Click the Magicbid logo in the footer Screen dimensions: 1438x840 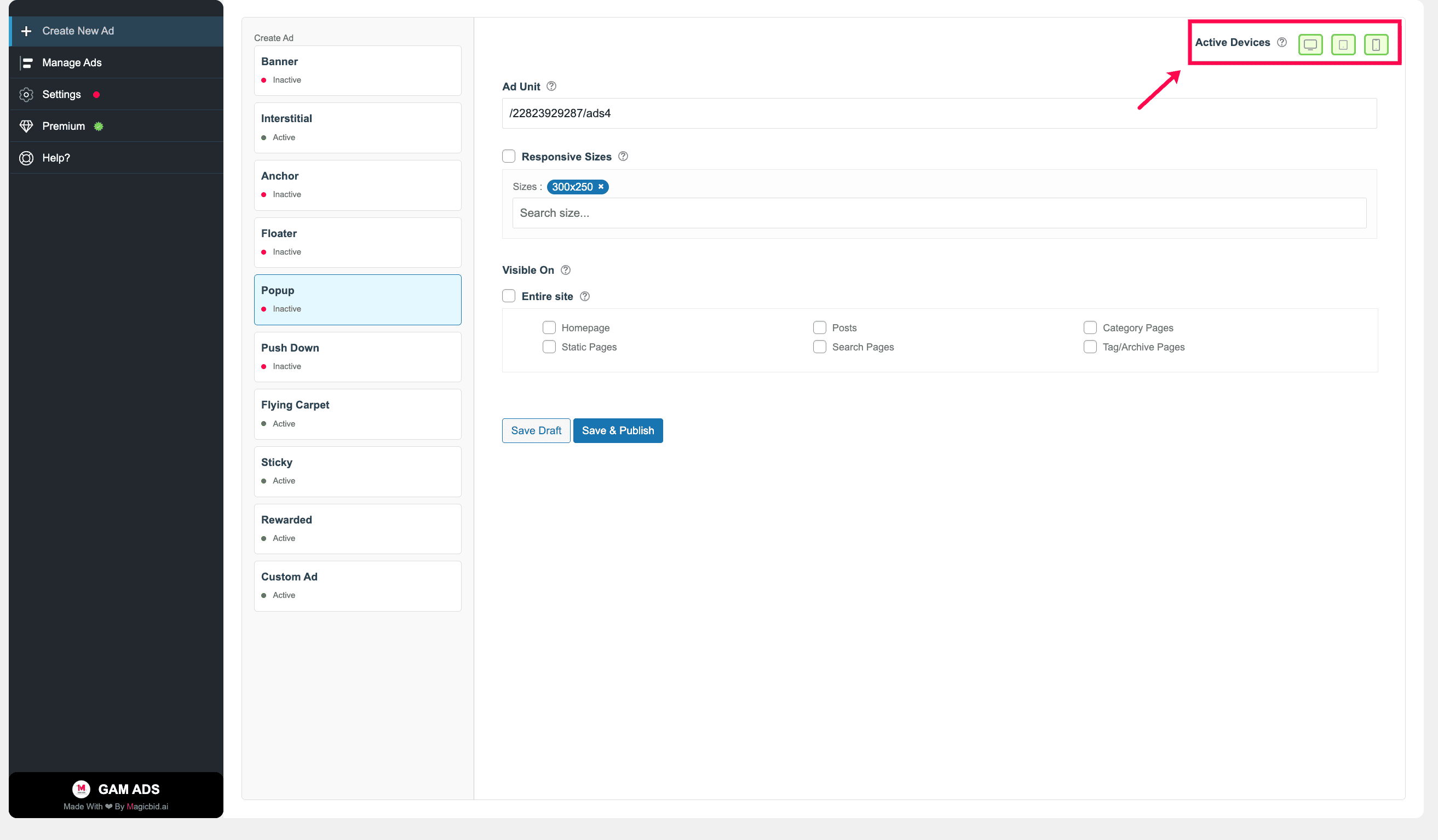tap(81, 789)
